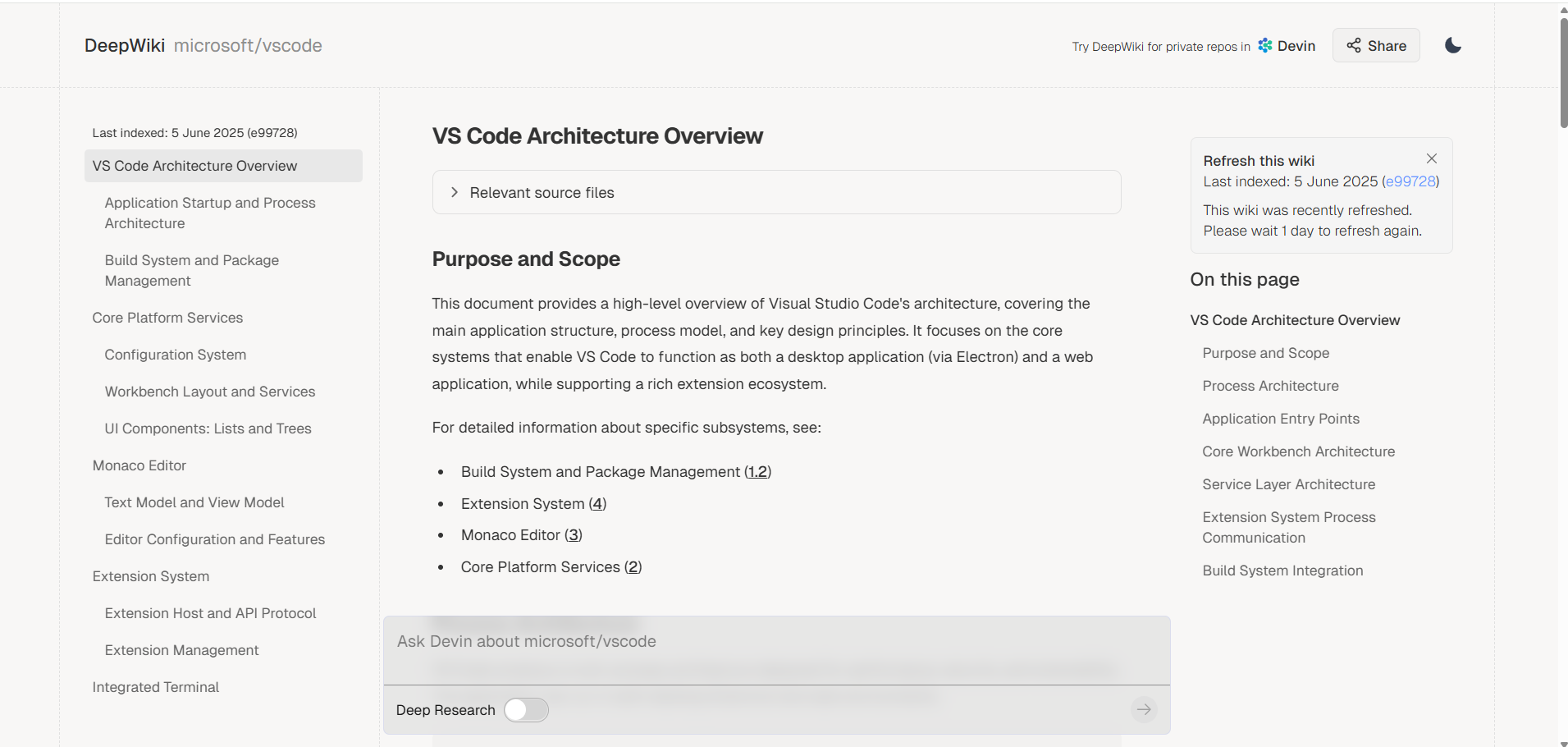Jump to Process Architecture section
Image resolution: width=1568 pixels, height=747 pixels.
coord(1270,386)
